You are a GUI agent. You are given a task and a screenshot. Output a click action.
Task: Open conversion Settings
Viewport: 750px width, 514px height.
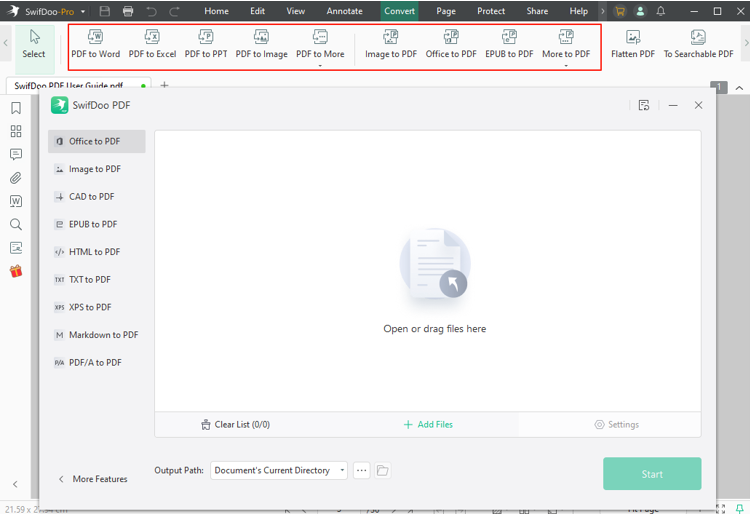pyautogui.click(x=617, y=425)
